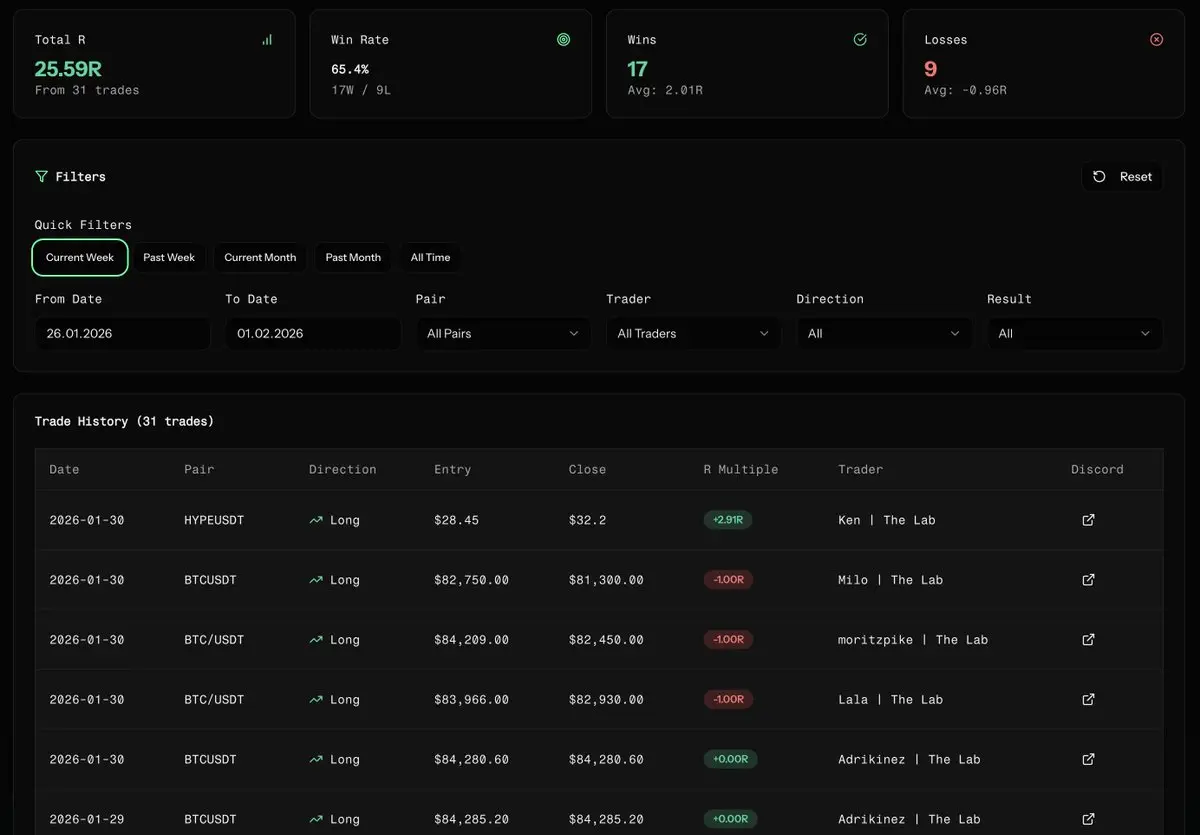Screen dimensions: 1200x835
Task: Click Long trend arrow in Lala's row
Action: pyautogui.click(x=316, y=700)
